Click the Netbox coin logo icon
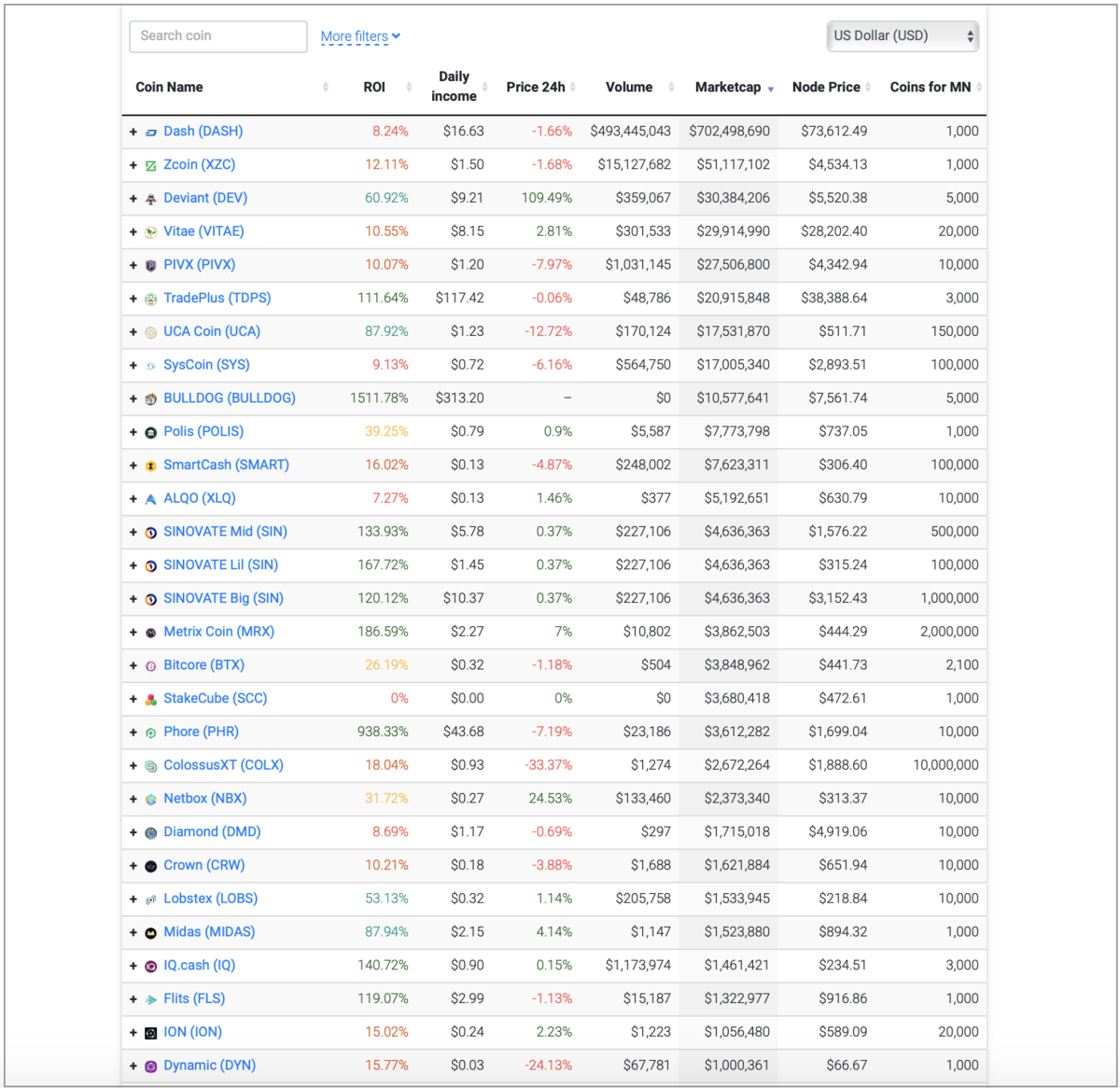Image resolution: width=1120 pixels, height=1088 pixels. point(150,800)
